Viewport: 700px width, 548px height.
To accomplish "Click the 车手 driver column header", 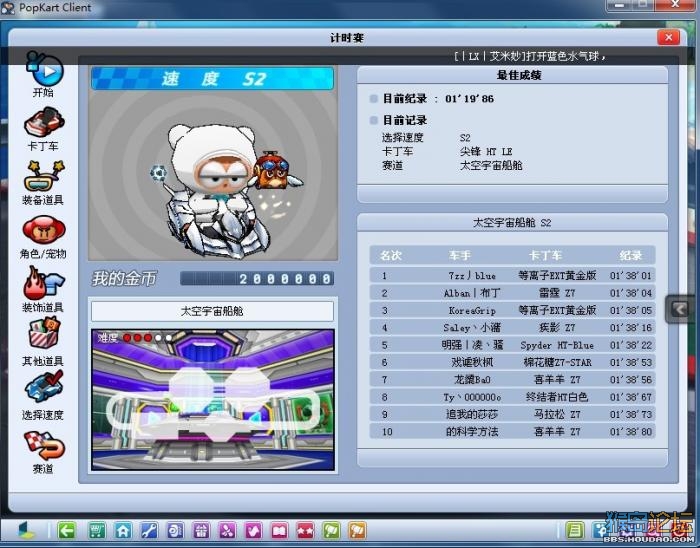I will coord(460,255).
